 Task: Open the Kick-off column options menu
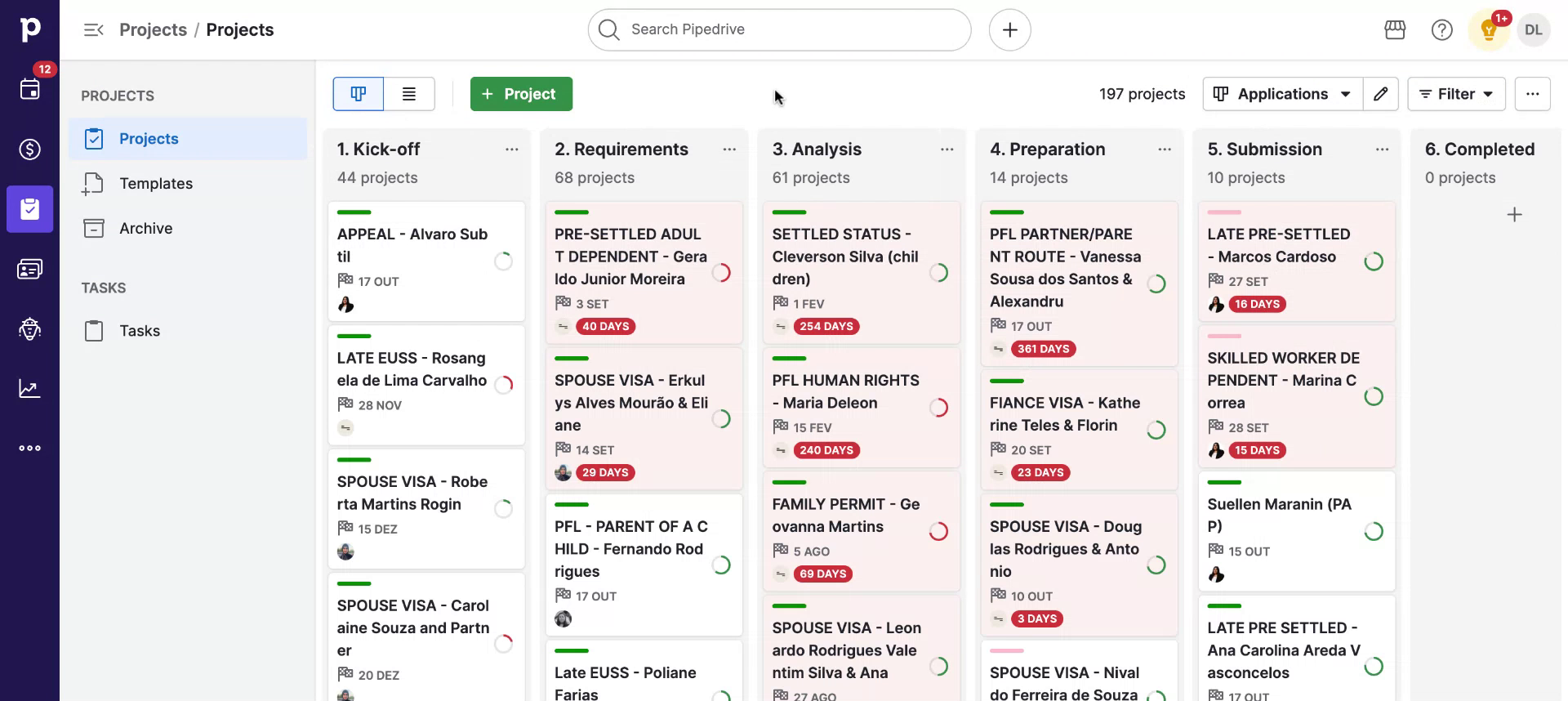tap(511, 150)
